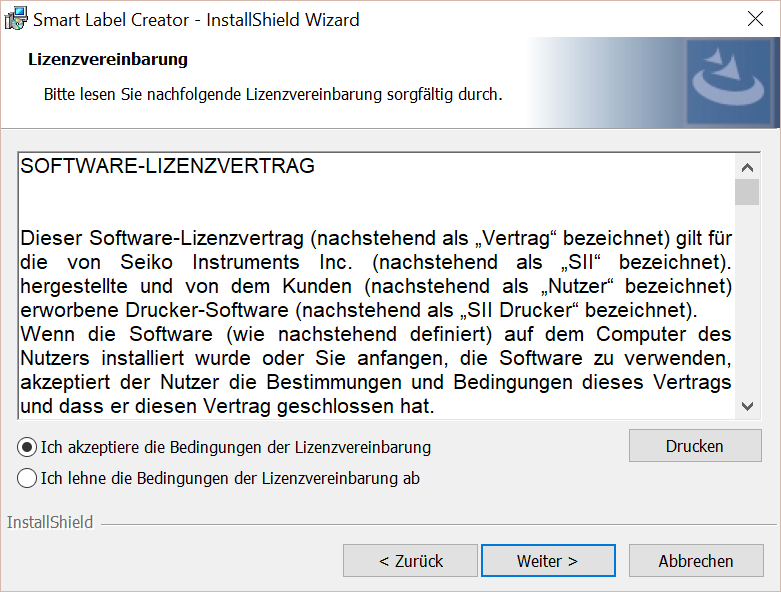Click the license scrollbar down arrow
Image resolution: width=781 pixels, height=592 pixels.
click(x=747, y=405)
